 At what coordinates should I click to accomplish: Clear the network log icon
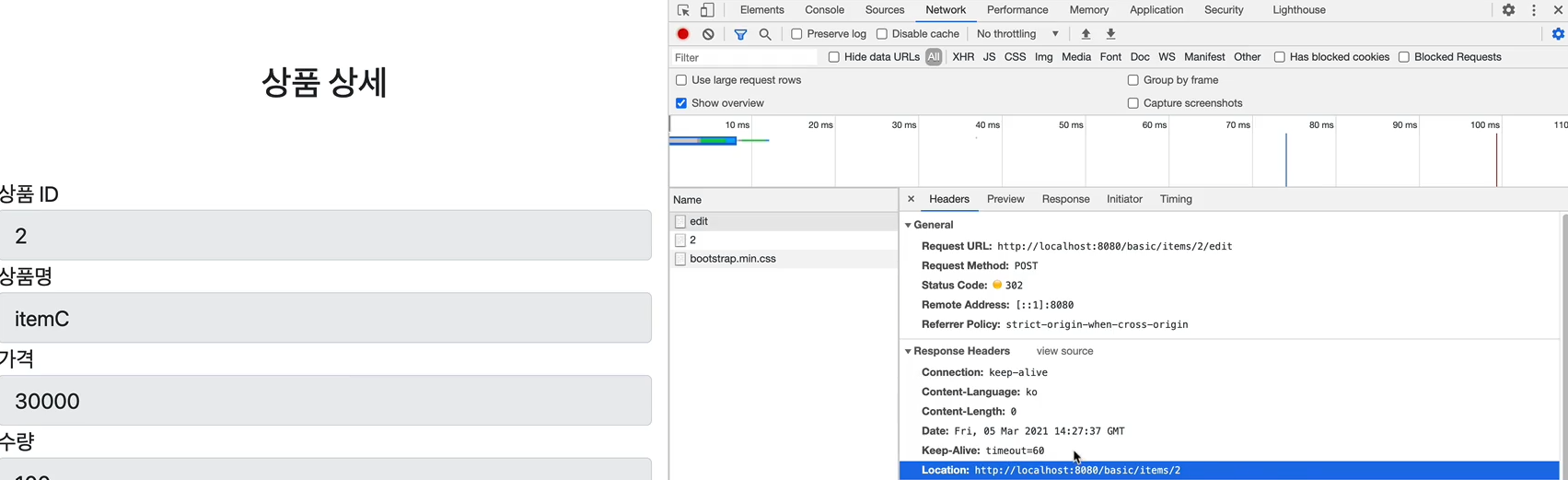[x=708, y=34]
